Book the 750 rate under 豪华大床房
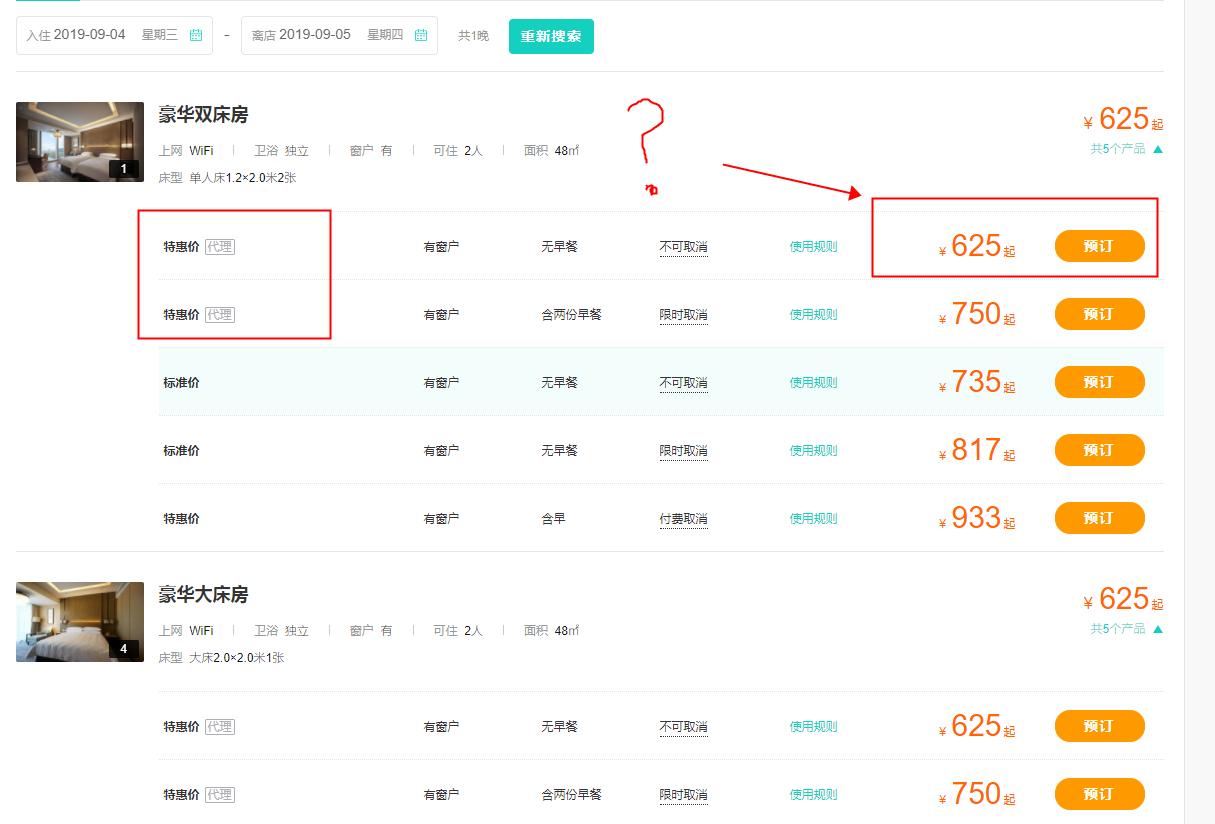 1099,794
